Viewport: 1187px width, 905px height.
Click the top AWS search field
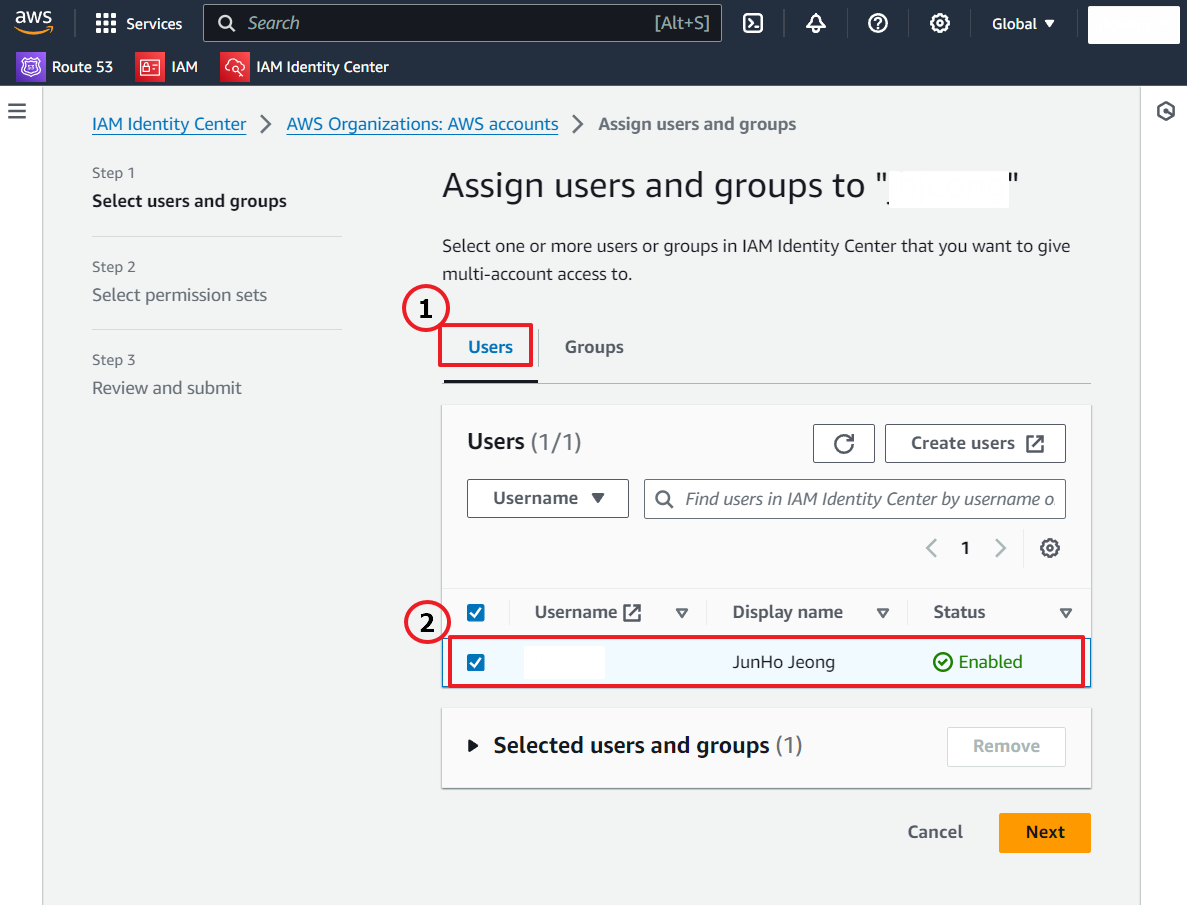point(463,23)
